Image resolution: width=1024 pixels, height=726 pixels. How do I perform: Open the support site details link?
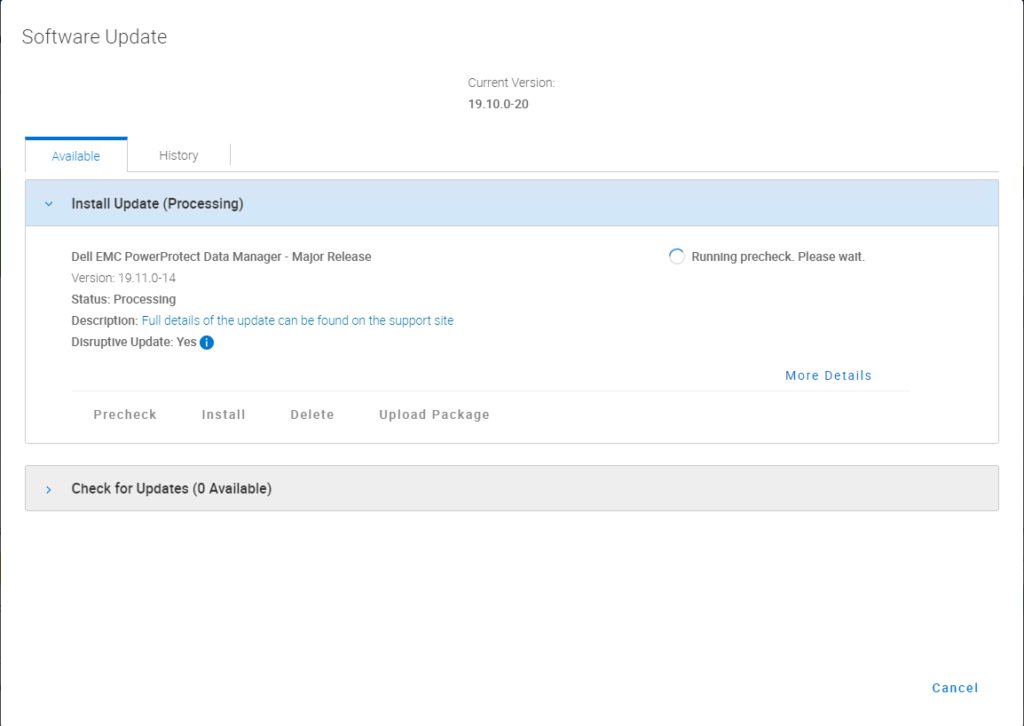tap(297, 320)
